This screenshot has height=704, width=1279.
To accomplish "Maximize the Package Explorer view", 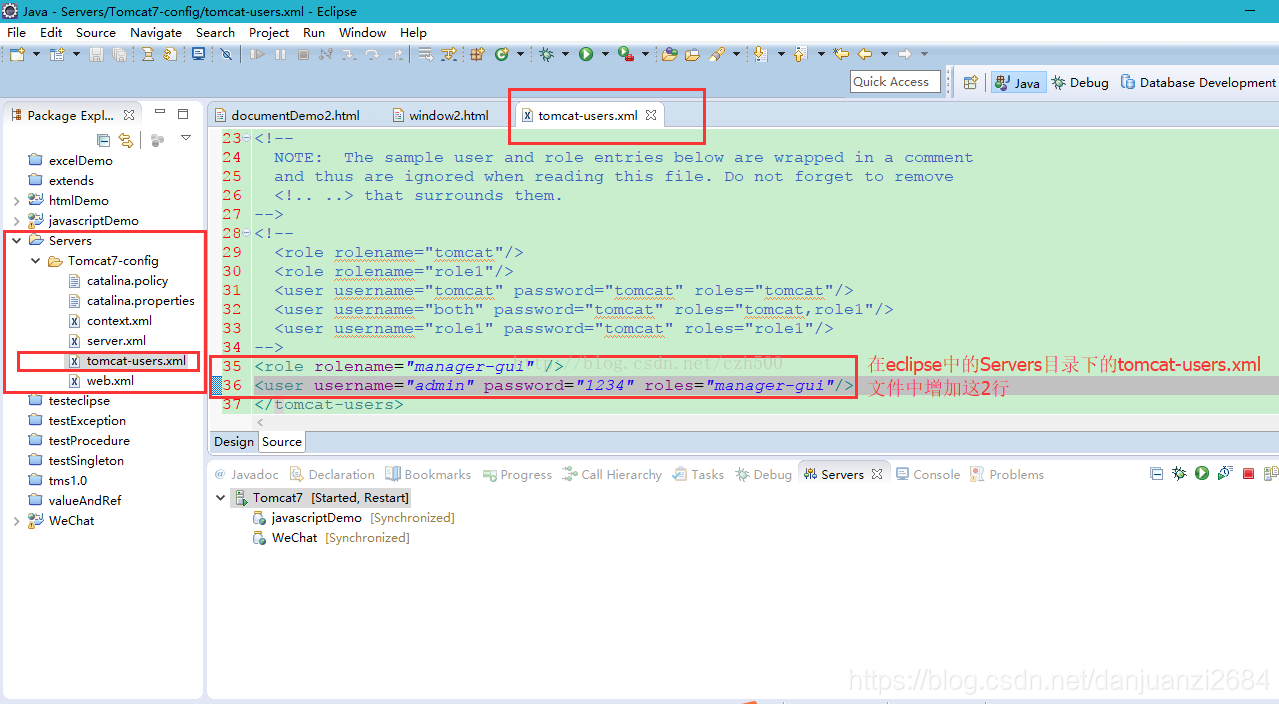I will click(x=183, y=114).
